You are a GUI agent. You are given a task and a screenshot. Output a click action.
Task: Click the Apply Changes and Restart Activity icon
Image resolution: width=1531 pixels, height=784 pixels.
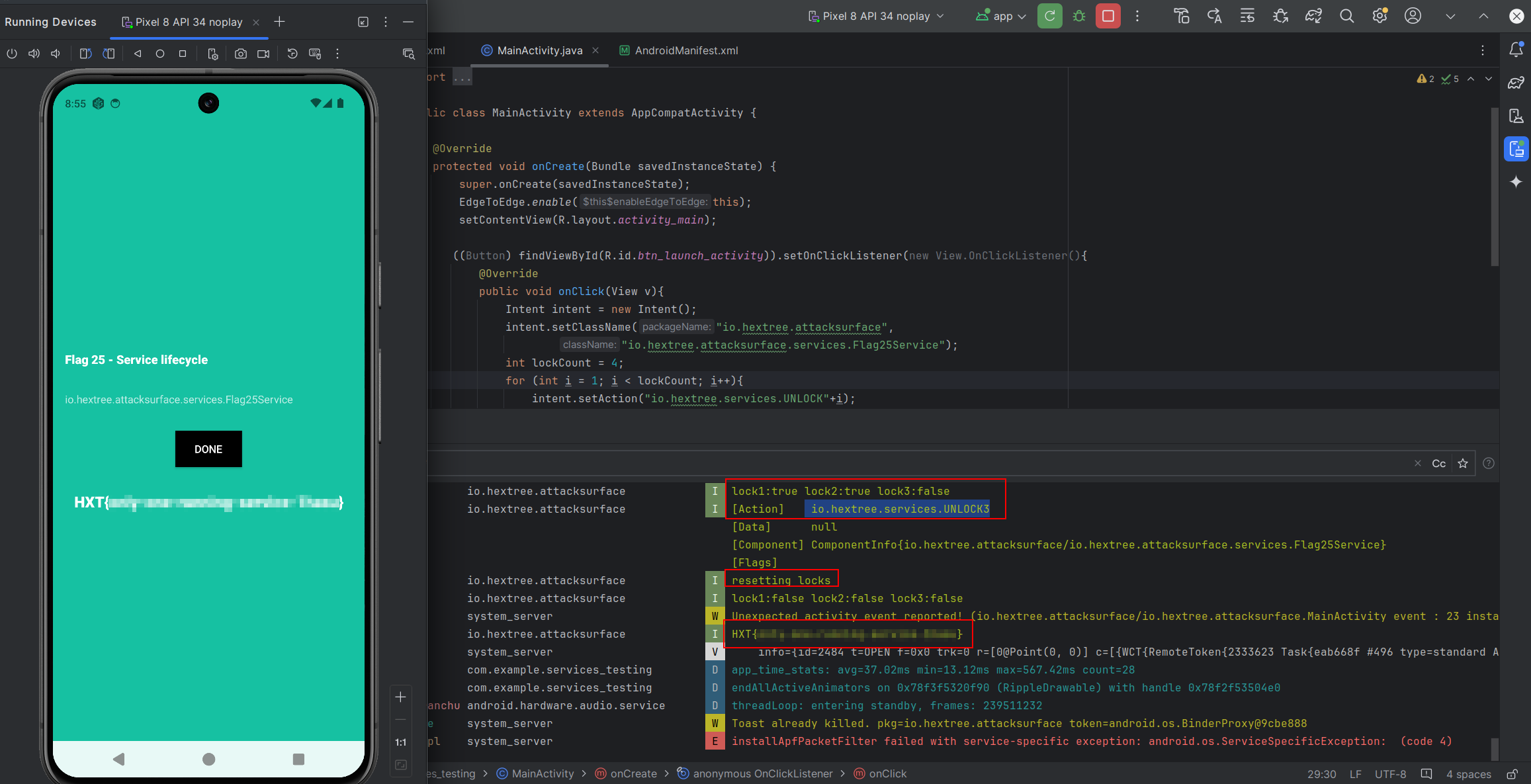tap(1215, 16)
